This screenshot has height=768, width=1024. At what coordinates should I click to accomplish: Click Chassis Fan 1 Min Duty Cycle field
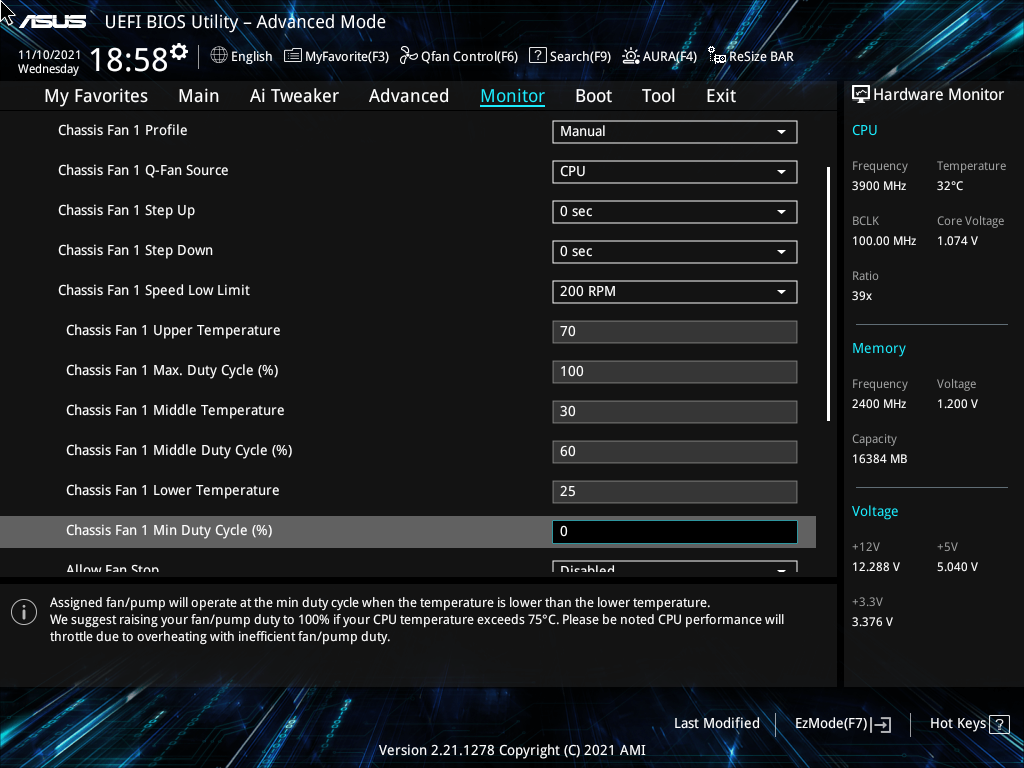point(675,532)
